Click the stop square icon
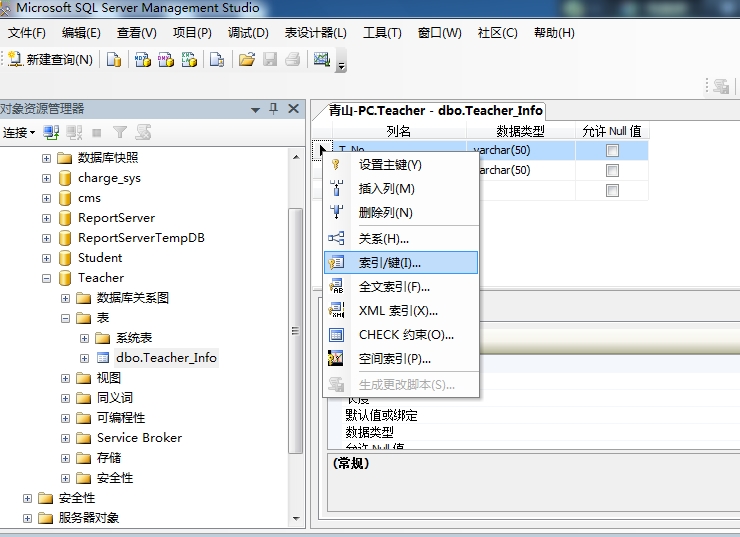 [97, 133]
